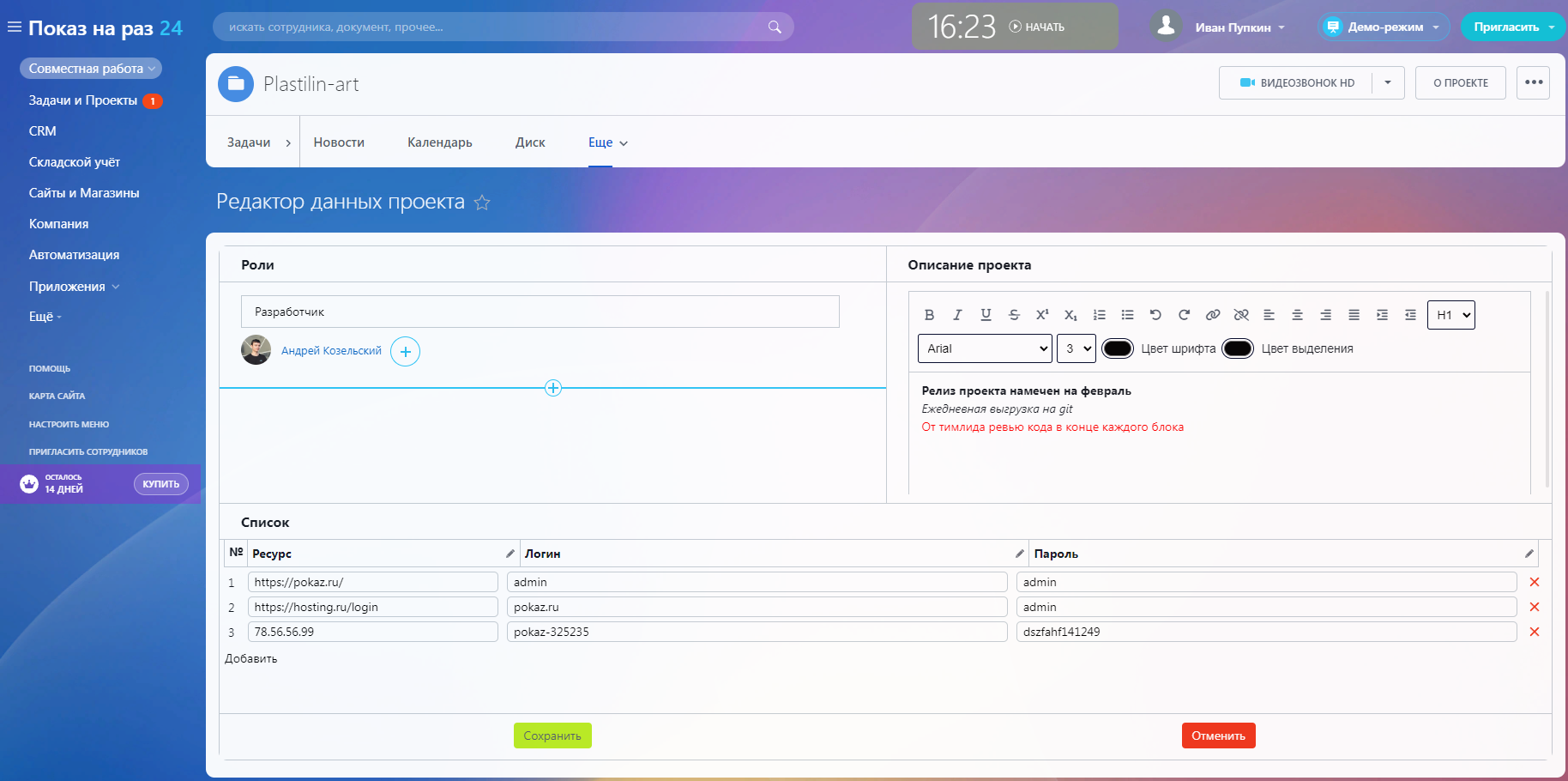
Task: Insert a numbered list
Action: coord(1099,315)
